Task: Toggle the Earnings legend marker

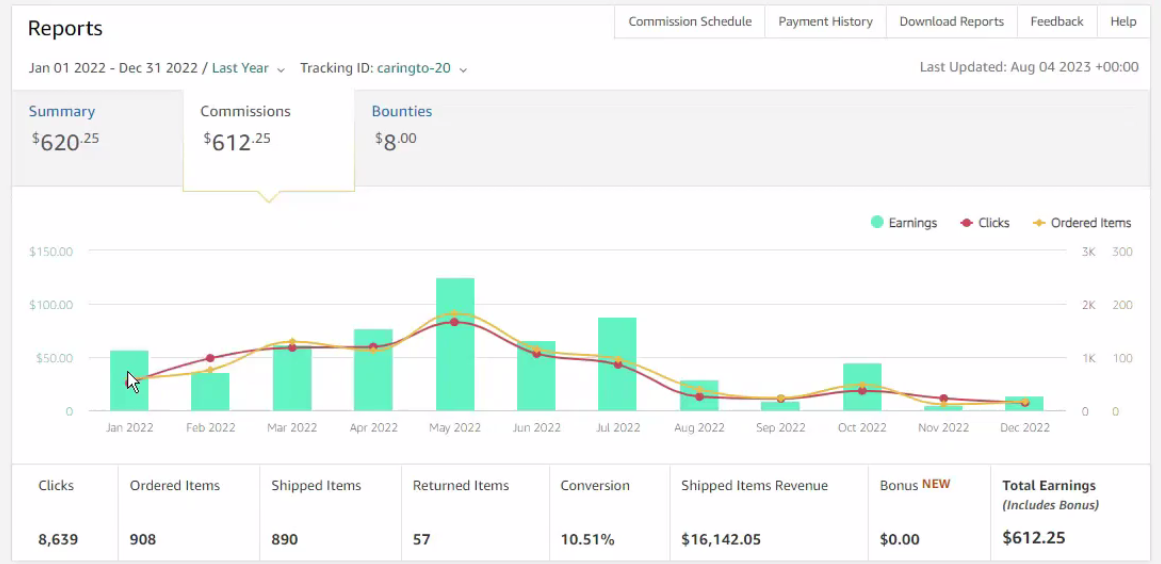Action: pyautogui.click(x=877, y=222)
